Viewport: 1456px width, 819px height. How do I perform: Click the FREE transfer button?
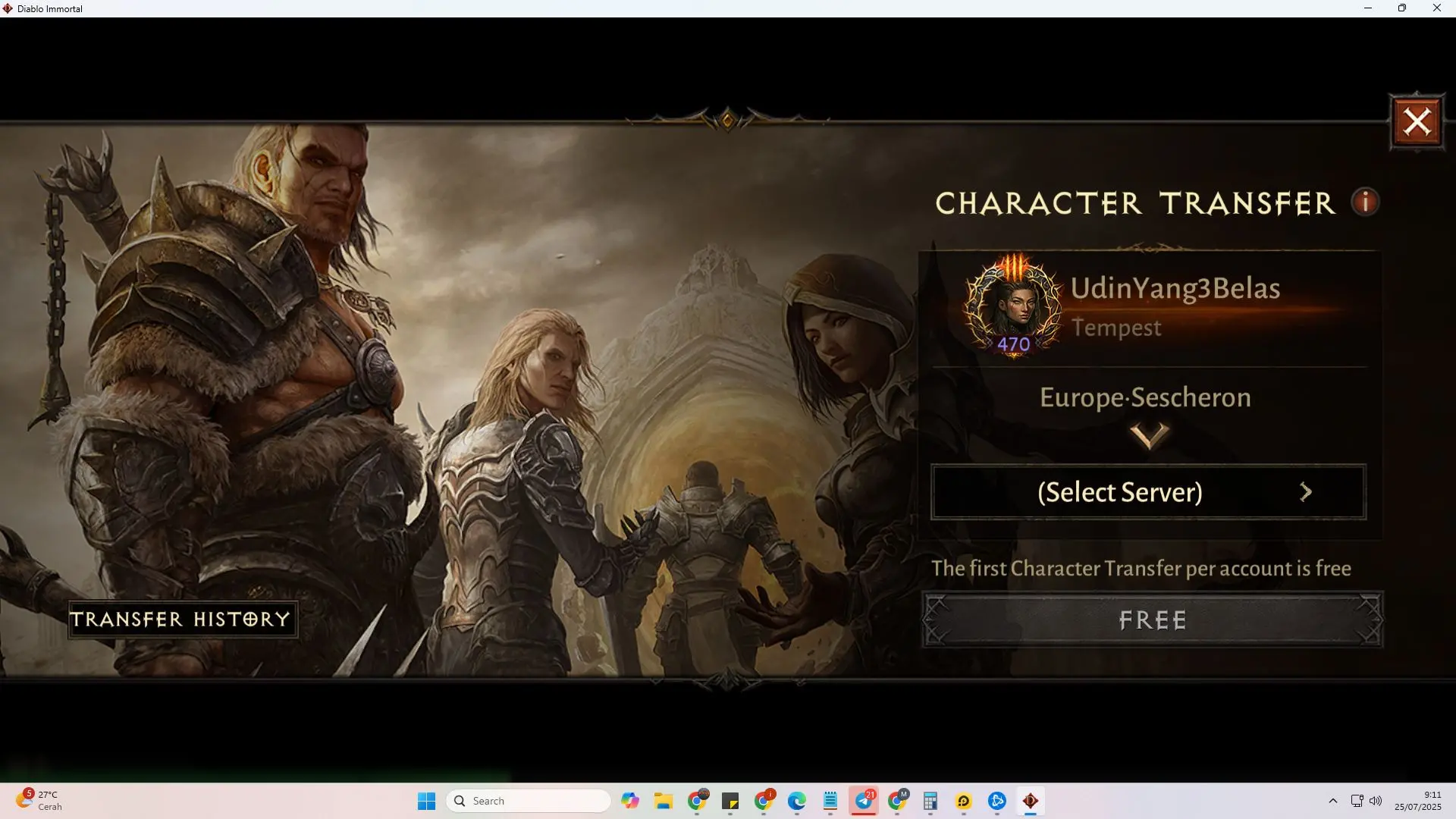(1152, 620)
